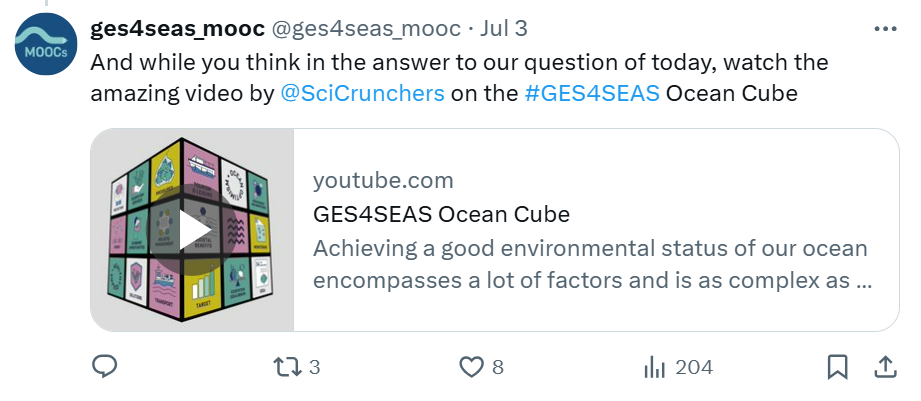Screen dimensions: 921x401
Task: Click the card description about environmental status
Action: pyautogui.click(x=590, y=264)
